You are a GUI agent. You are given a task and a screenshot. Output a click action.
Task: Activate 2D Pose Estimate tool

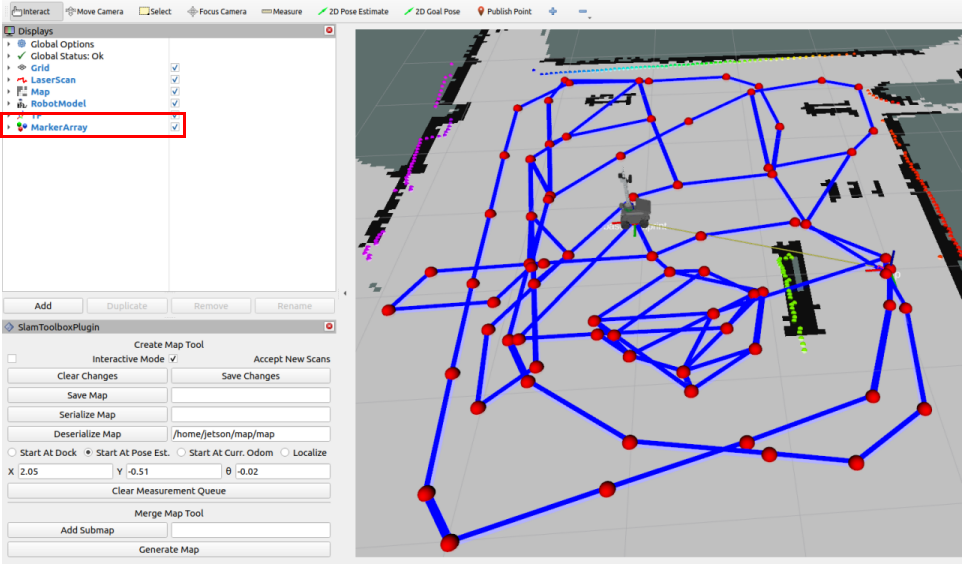click(353, 11)
